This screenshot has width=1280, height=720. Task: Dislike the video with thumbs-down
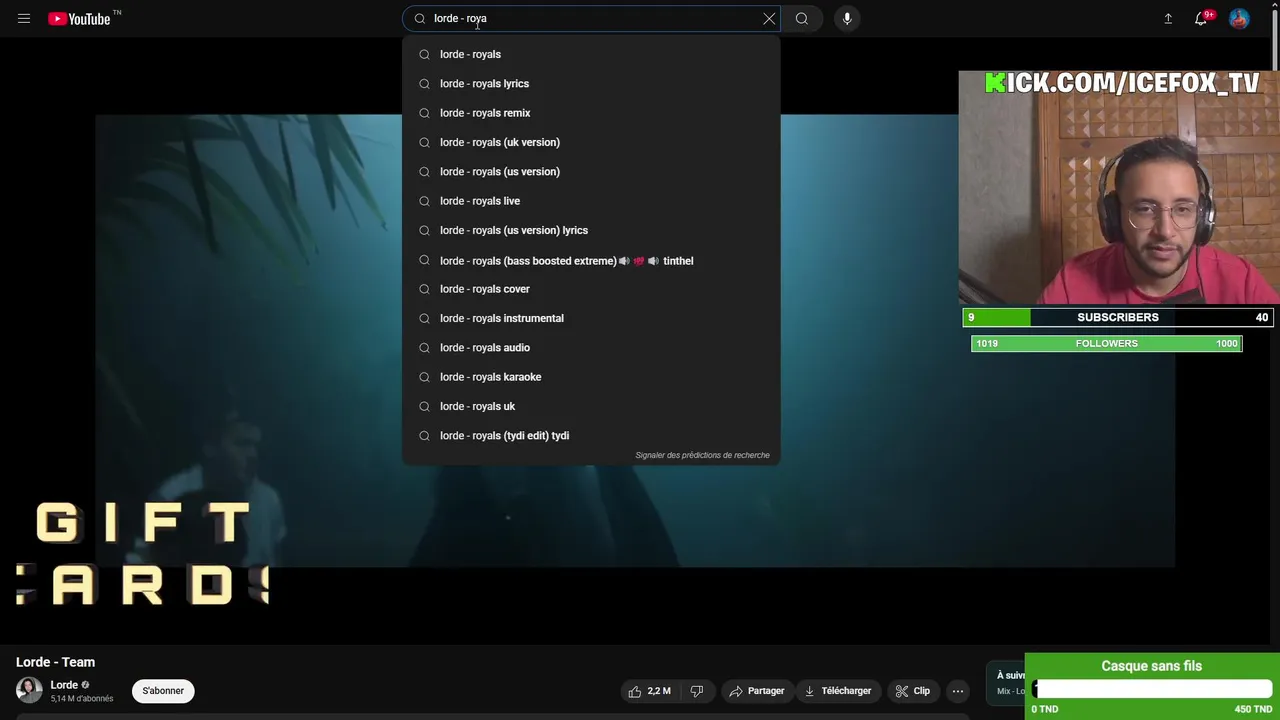[697, 691]
